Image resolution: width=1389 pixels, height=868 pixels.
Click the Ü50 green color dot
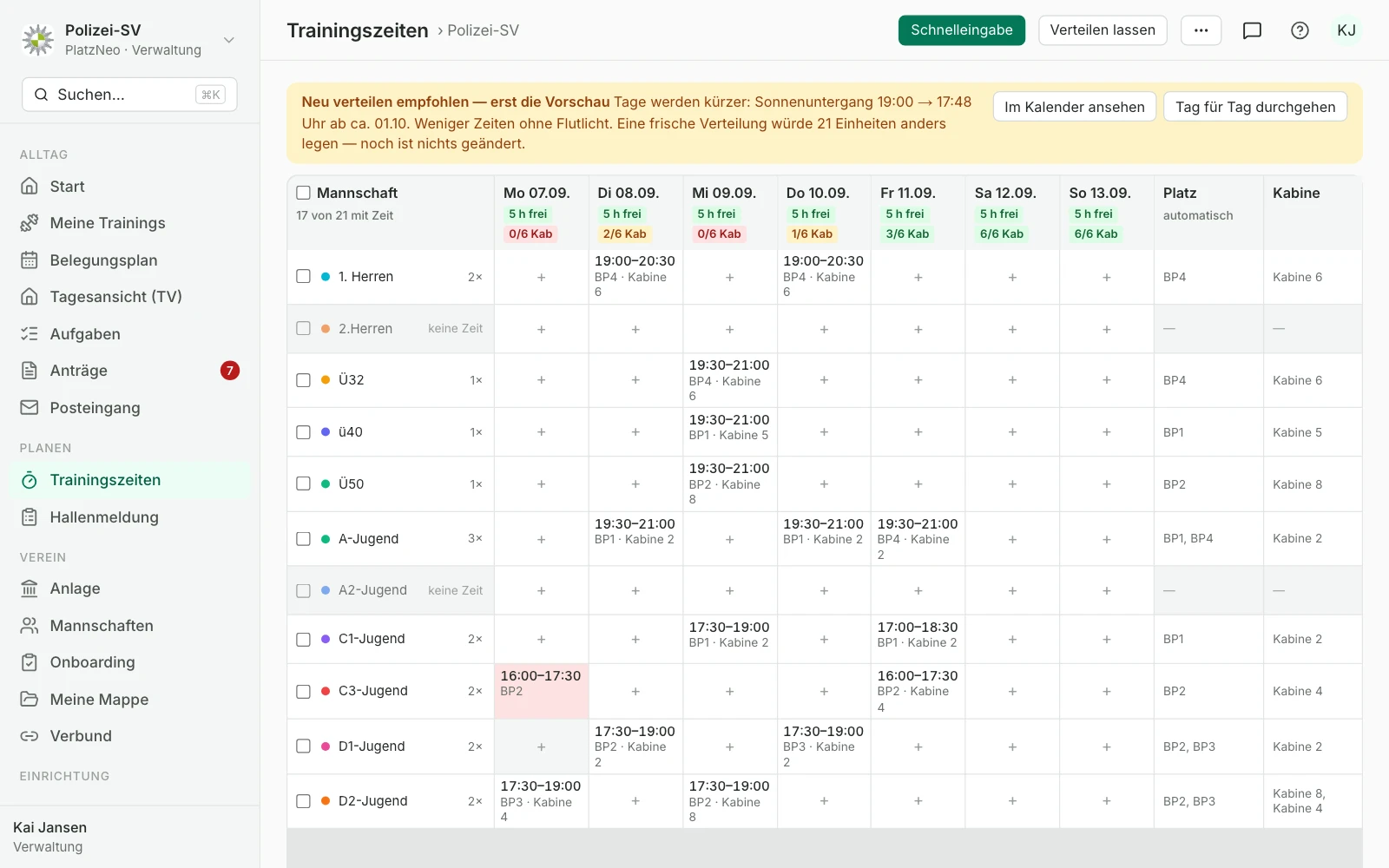pyautogui.click(x=326, y=484)
